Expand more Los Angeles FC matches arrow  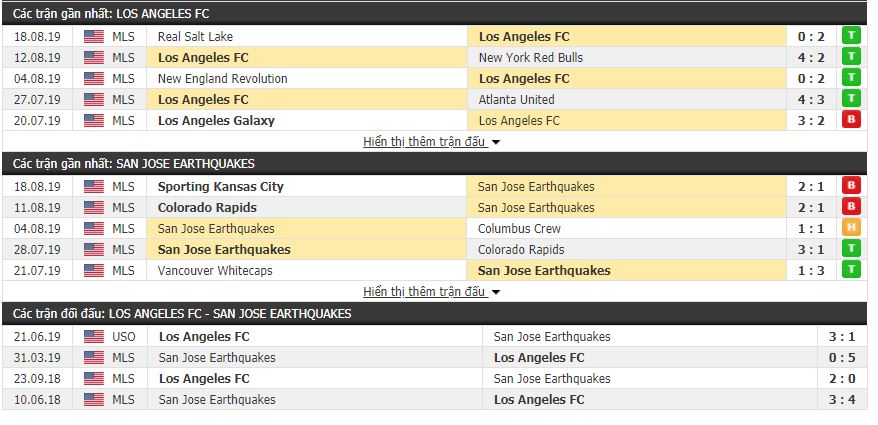point(496,142)
